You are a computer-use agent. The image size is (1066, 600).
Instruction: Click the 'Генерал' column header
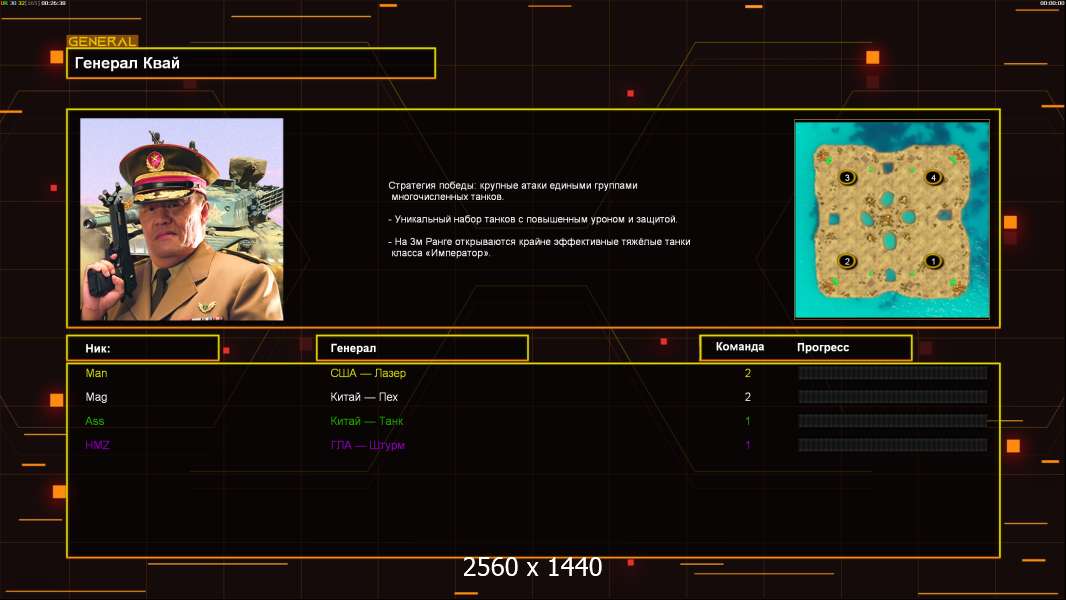pyautogui.click(x=421, y=348)
